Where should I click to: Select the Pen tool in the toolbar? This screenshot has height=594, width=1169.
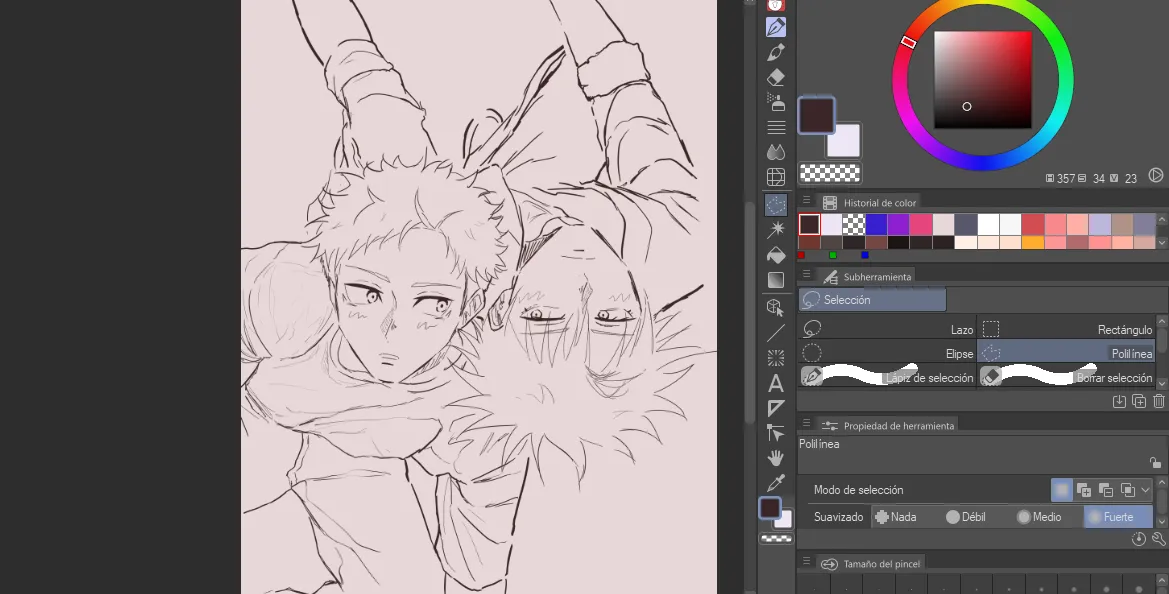[x=775, y=27]
